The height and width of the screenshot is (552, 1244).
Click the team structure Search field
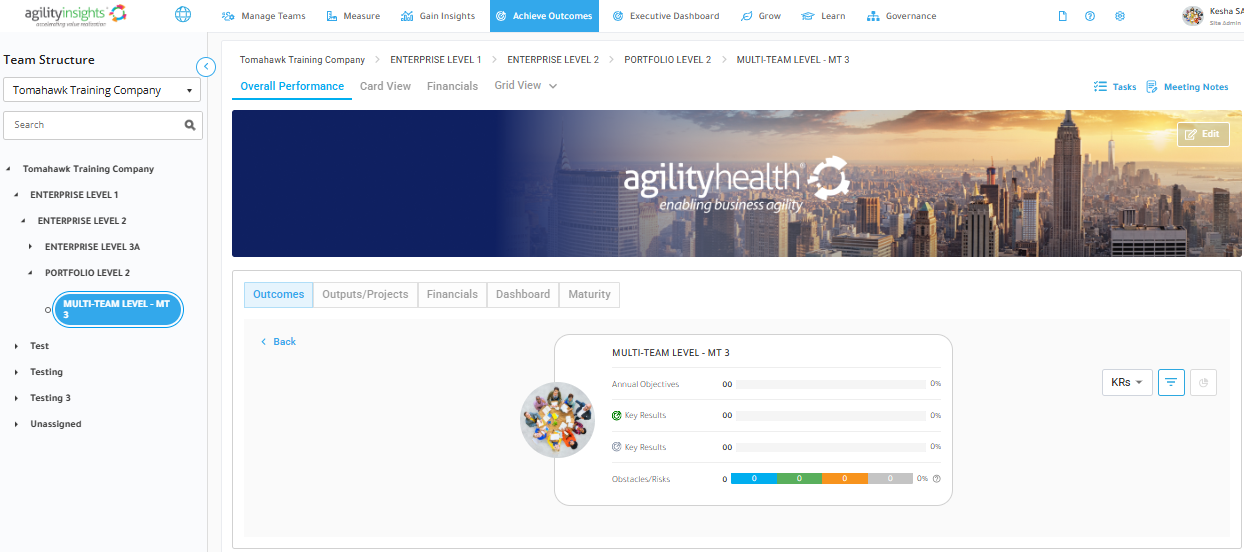click(x=103, y=125)
